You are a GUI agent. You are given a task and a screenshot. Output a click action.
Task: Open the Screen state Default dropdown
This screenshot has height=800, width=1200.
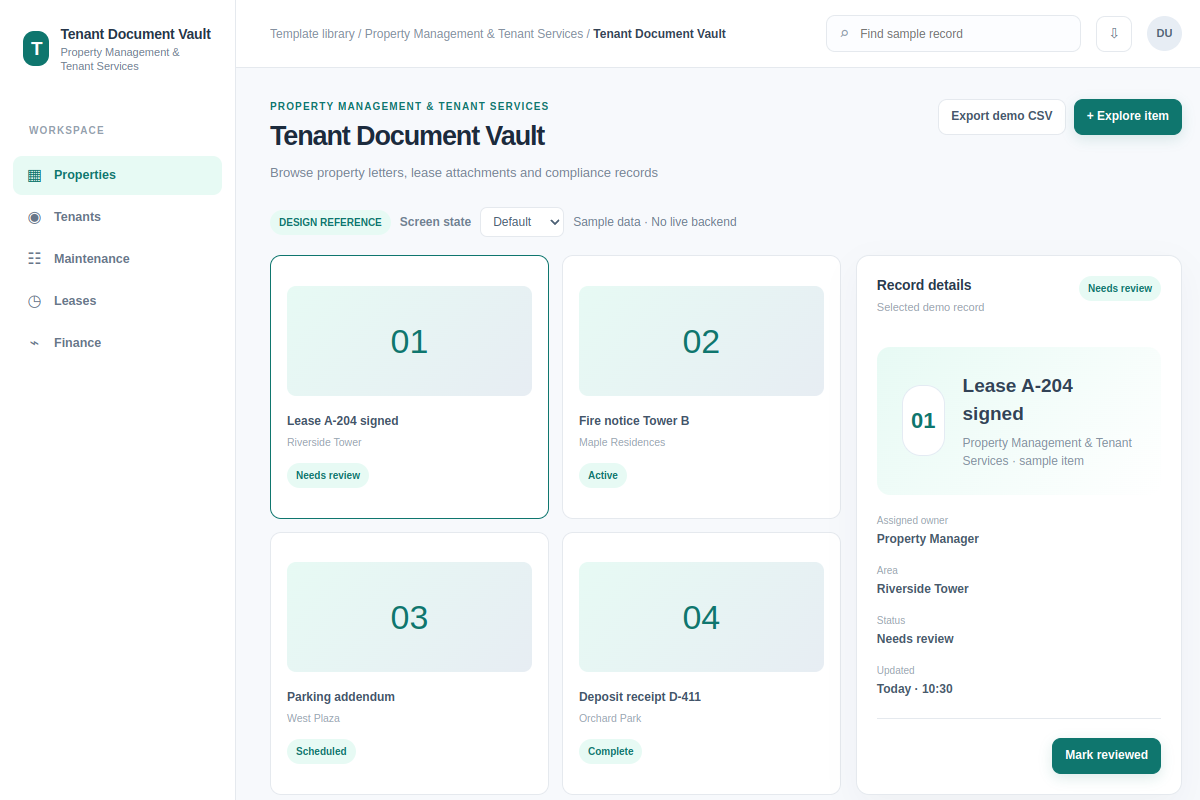pyautogui.click(x=522, y=222)
